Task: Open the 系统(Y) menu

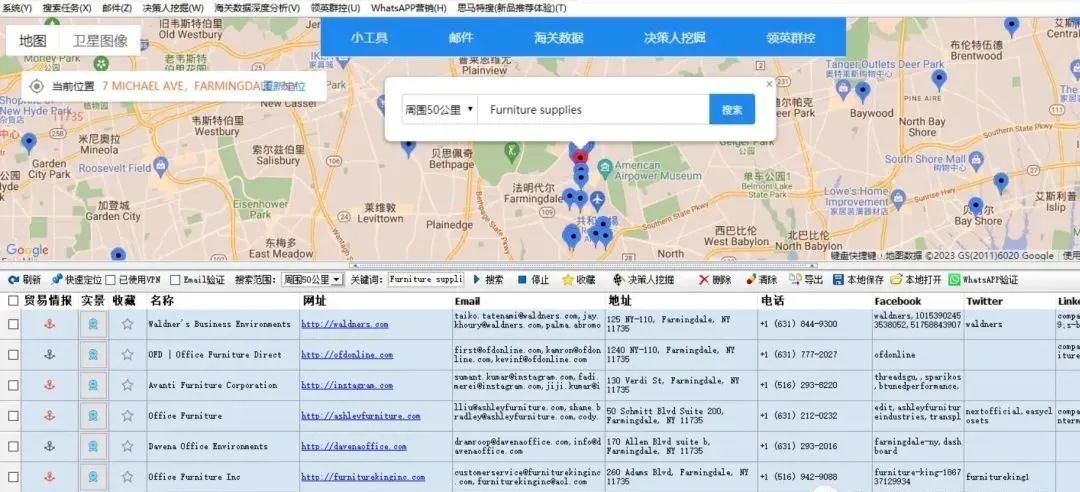Action: click(x=17, y=8)
